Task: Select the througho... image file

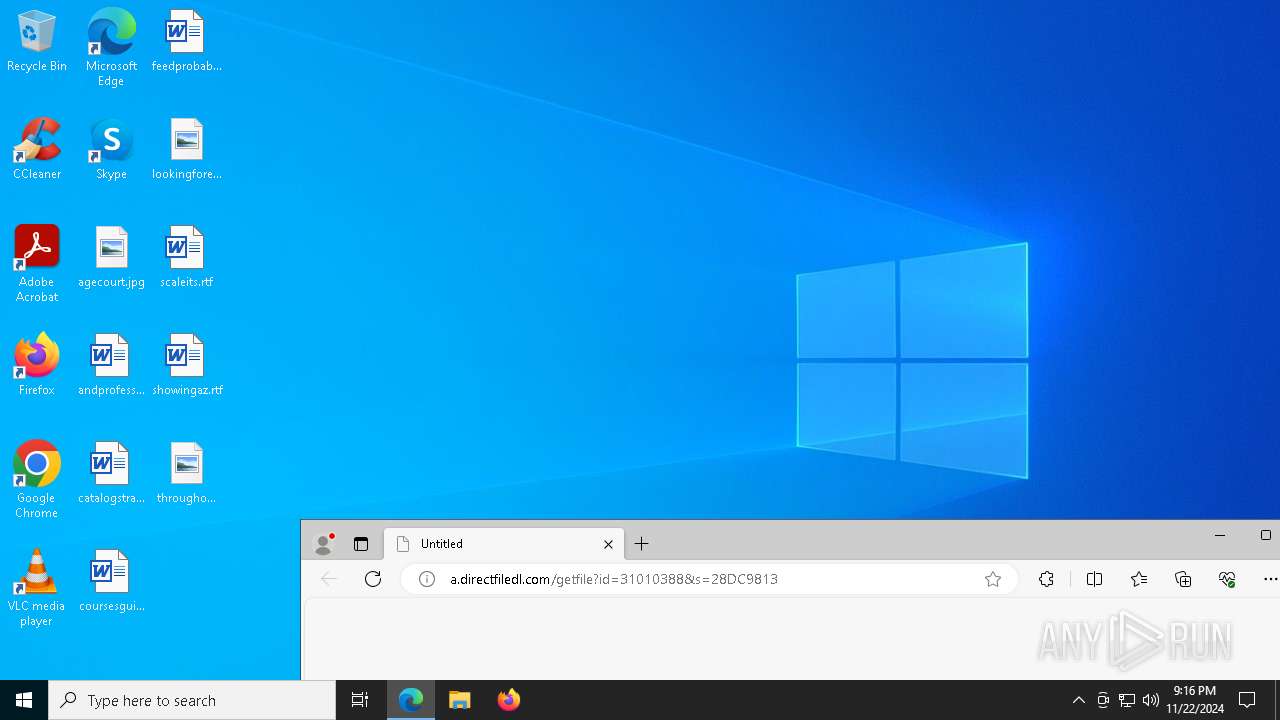Action: (x=186, y=474)
